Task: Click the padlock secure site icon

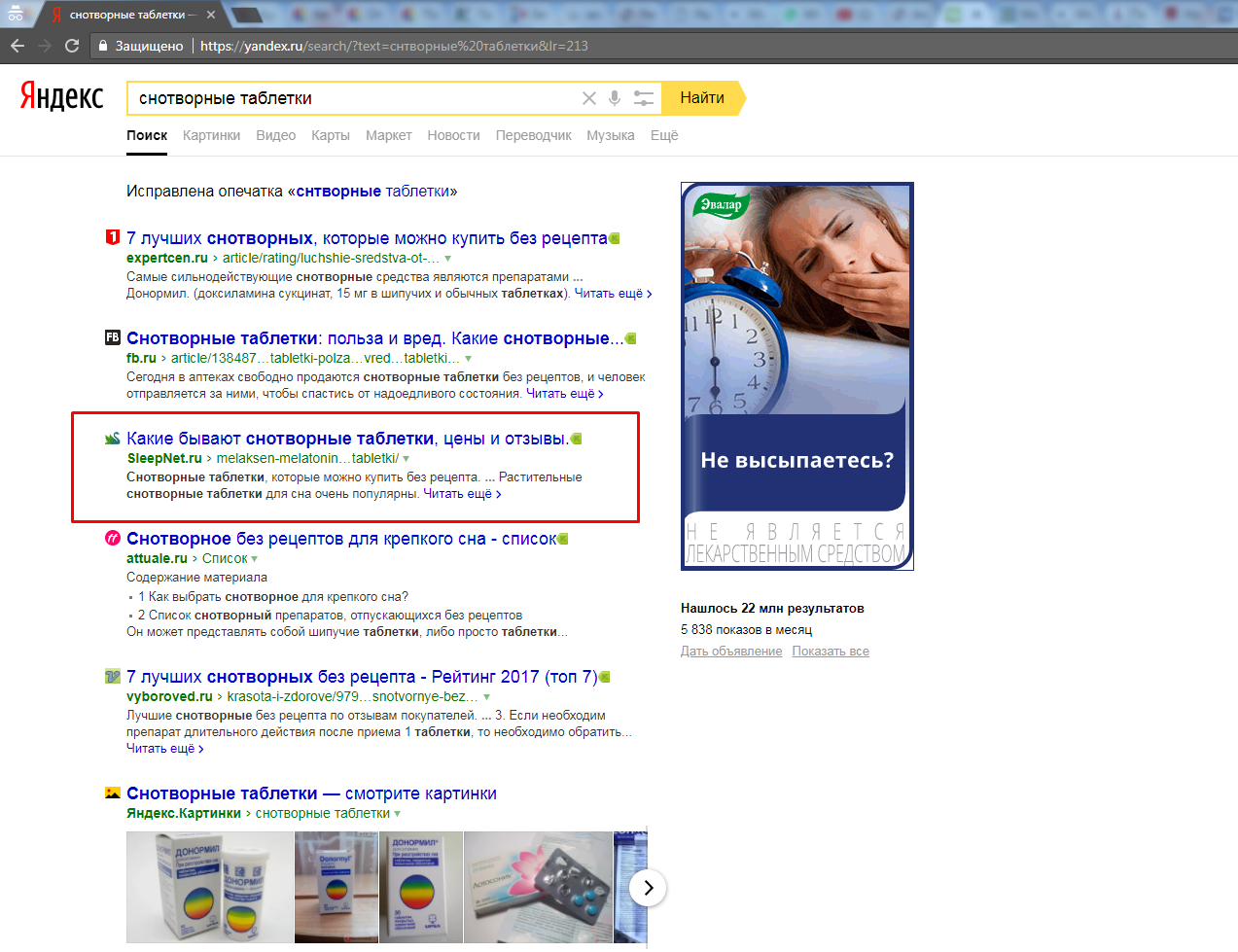Action: (x=103, y=46)
